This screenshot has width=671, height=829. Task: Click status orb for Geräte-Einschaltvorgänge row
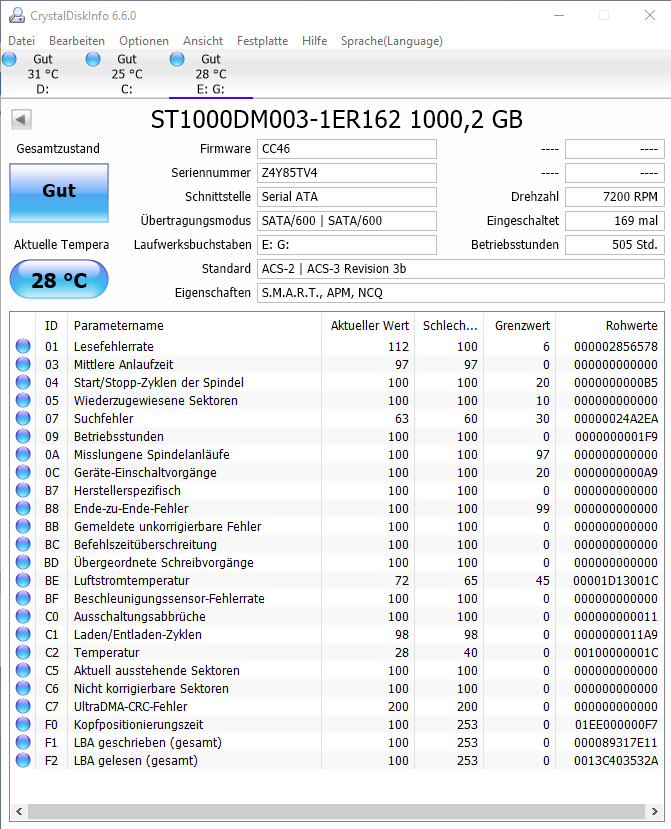click(x=23, y=472)
